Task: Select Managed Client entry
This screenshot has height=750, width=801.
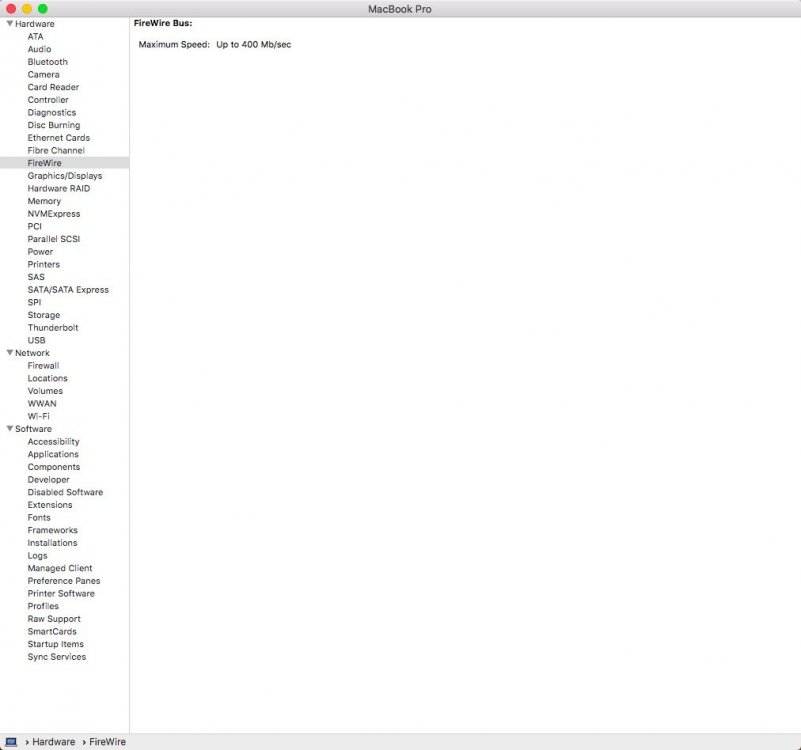Action: tap(60, 568)
